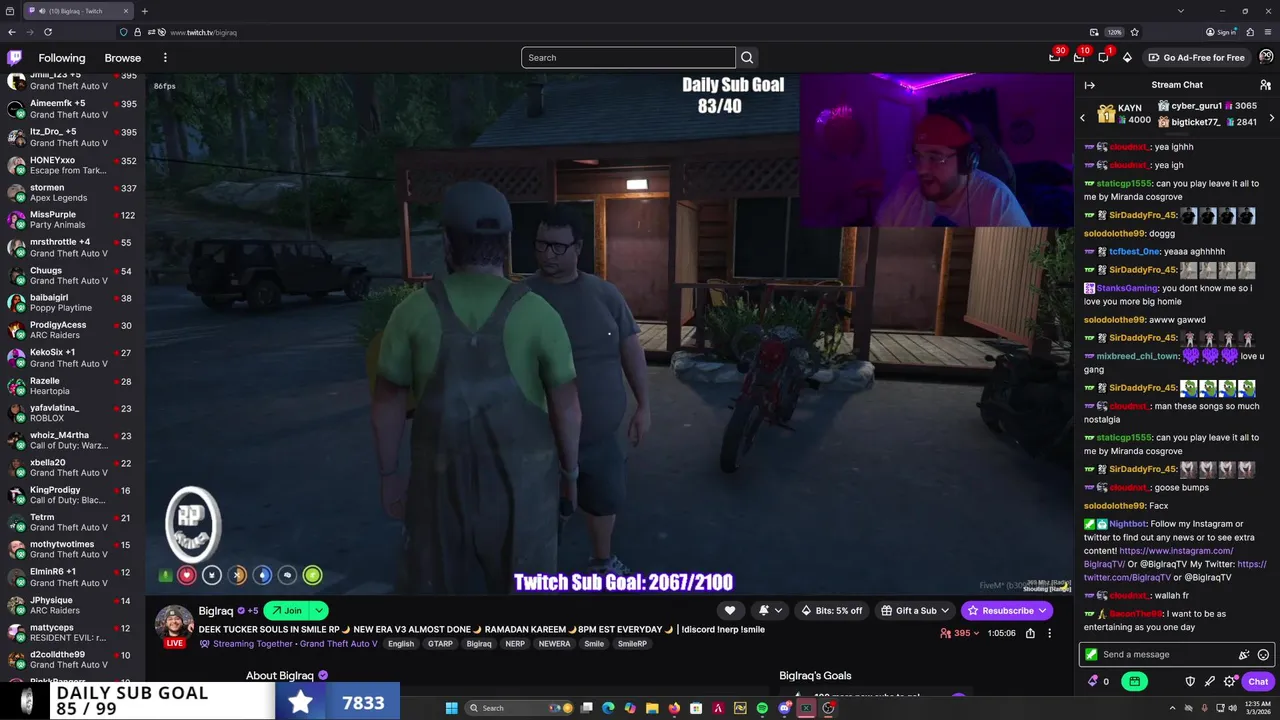Bookmark page with star icon
The height and width of the screenshot is (720, 1280).
point(1134,32)
